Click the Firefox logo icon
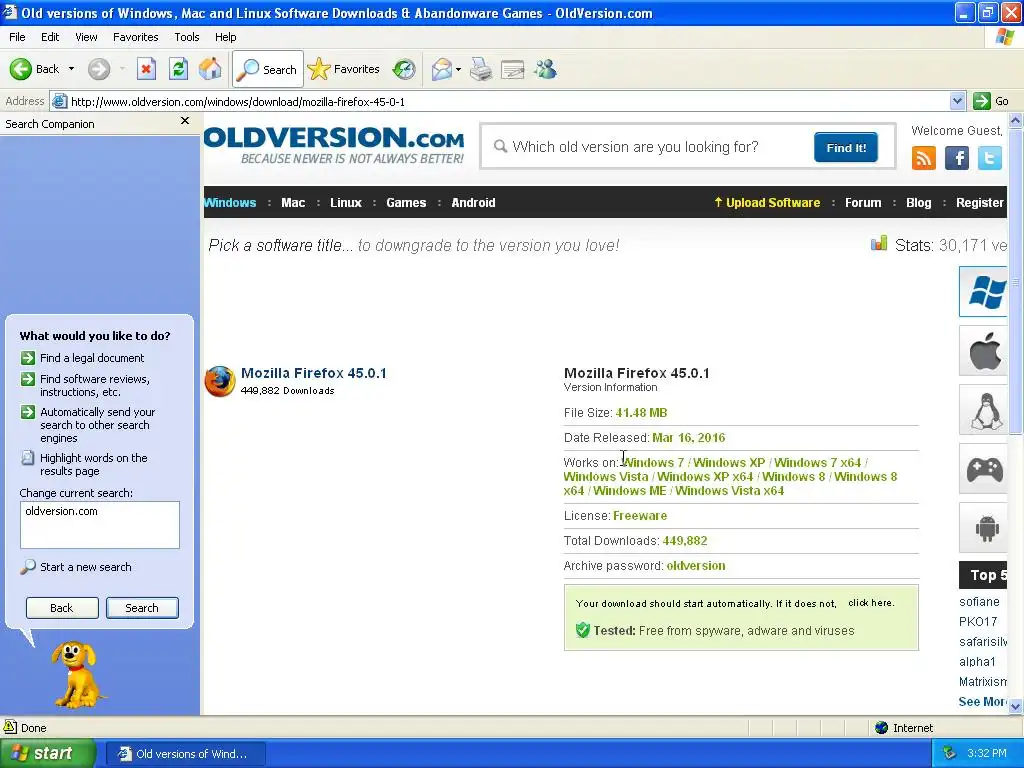This screenshot has height=768, width=1024. pyautogui.click(x=220, y=381)
